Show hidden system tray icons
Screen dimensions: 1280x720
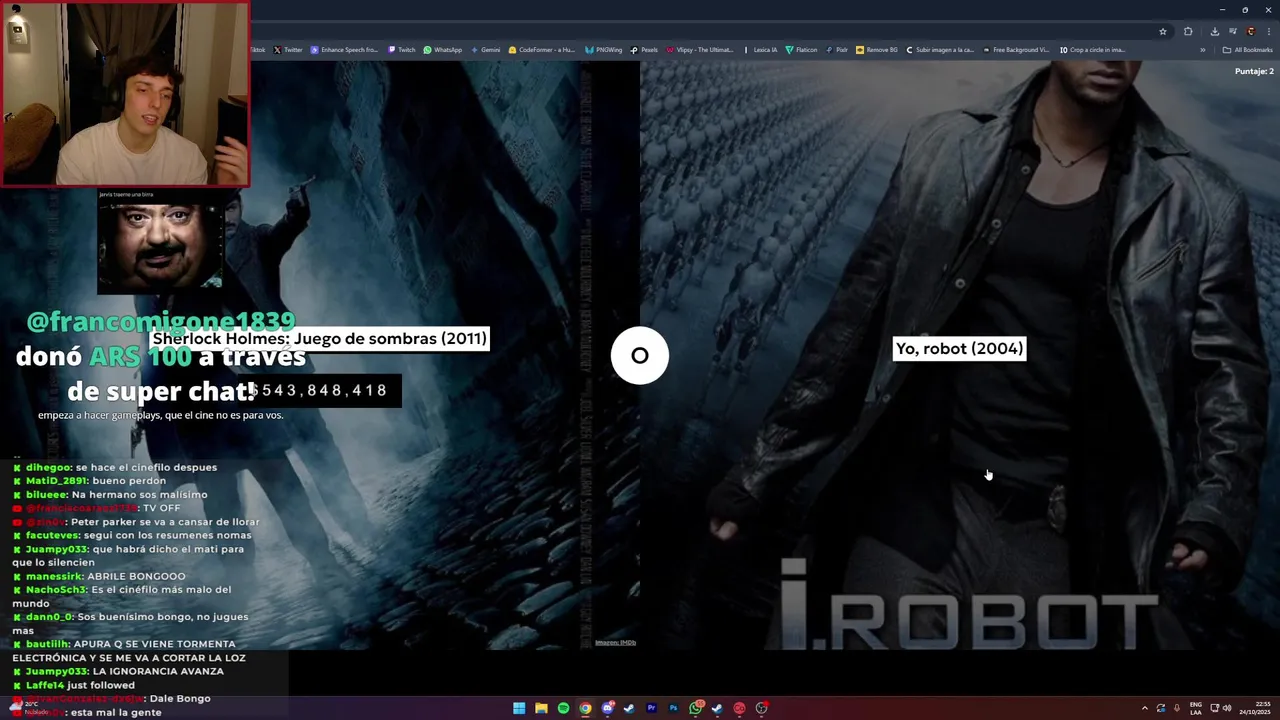[x=1145, y=708]
